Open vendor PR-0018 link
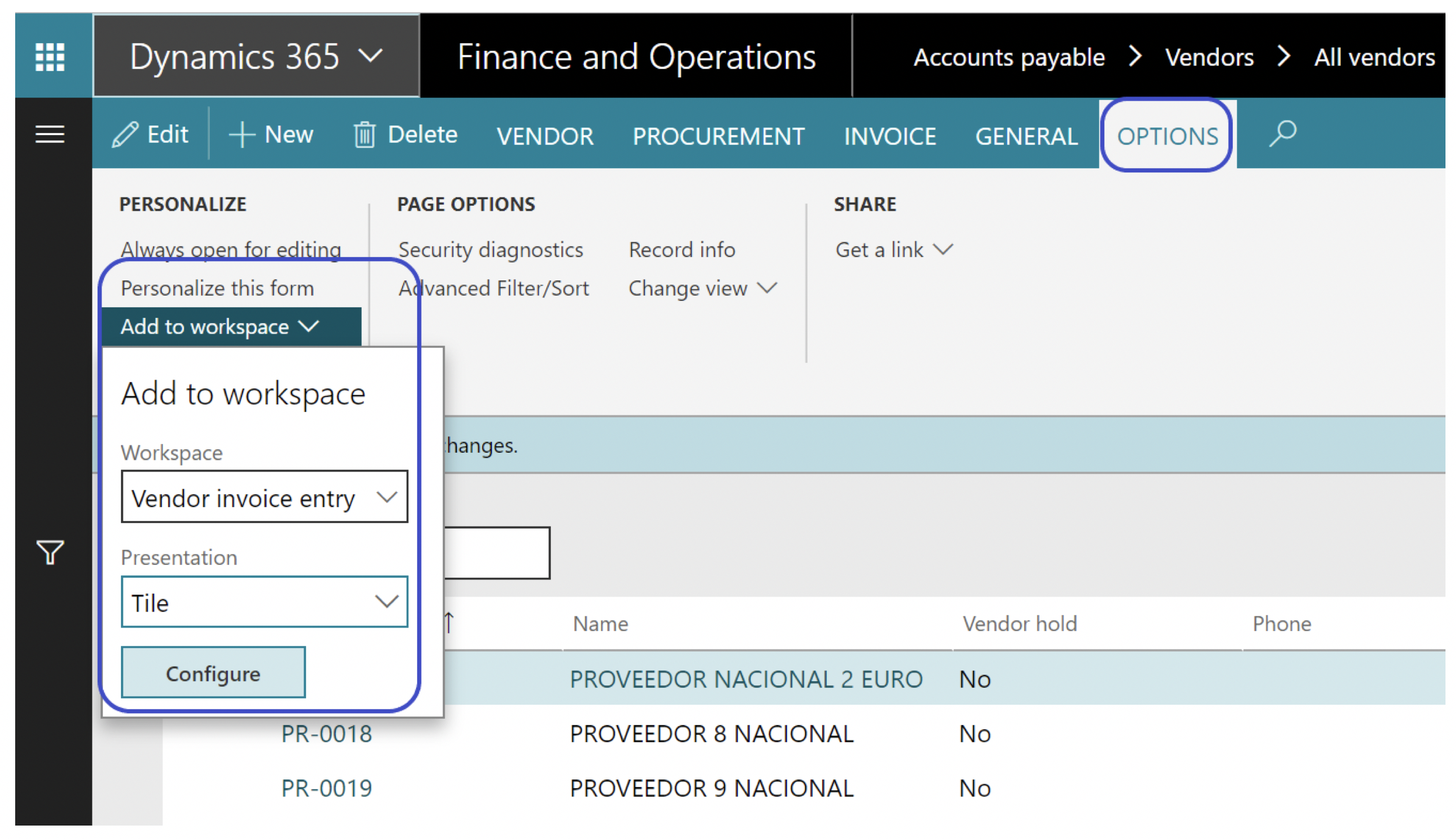 [x=327, y=734]
